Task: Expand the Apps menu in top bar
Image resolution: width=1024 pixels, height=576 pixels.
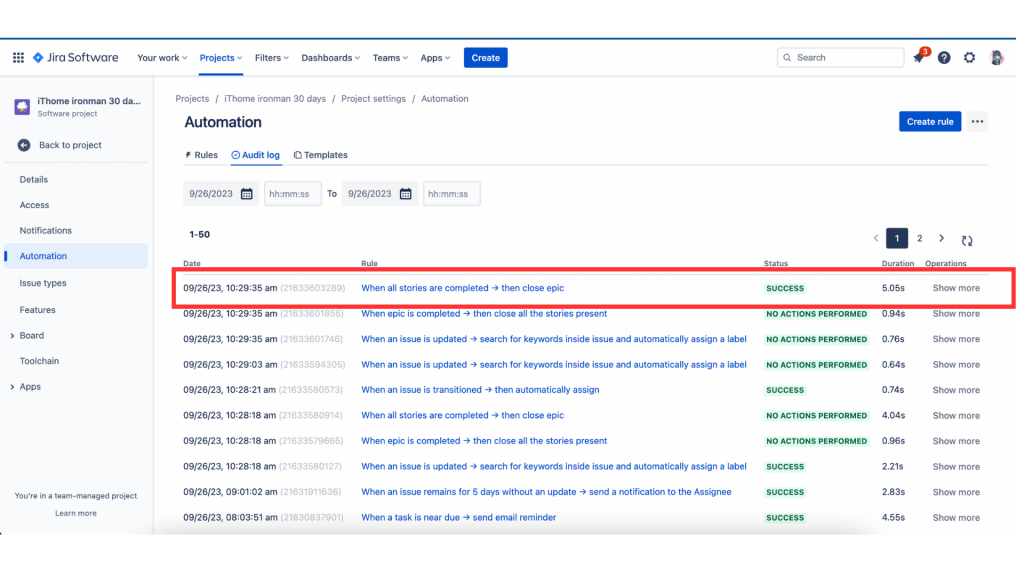Action: 435,57
